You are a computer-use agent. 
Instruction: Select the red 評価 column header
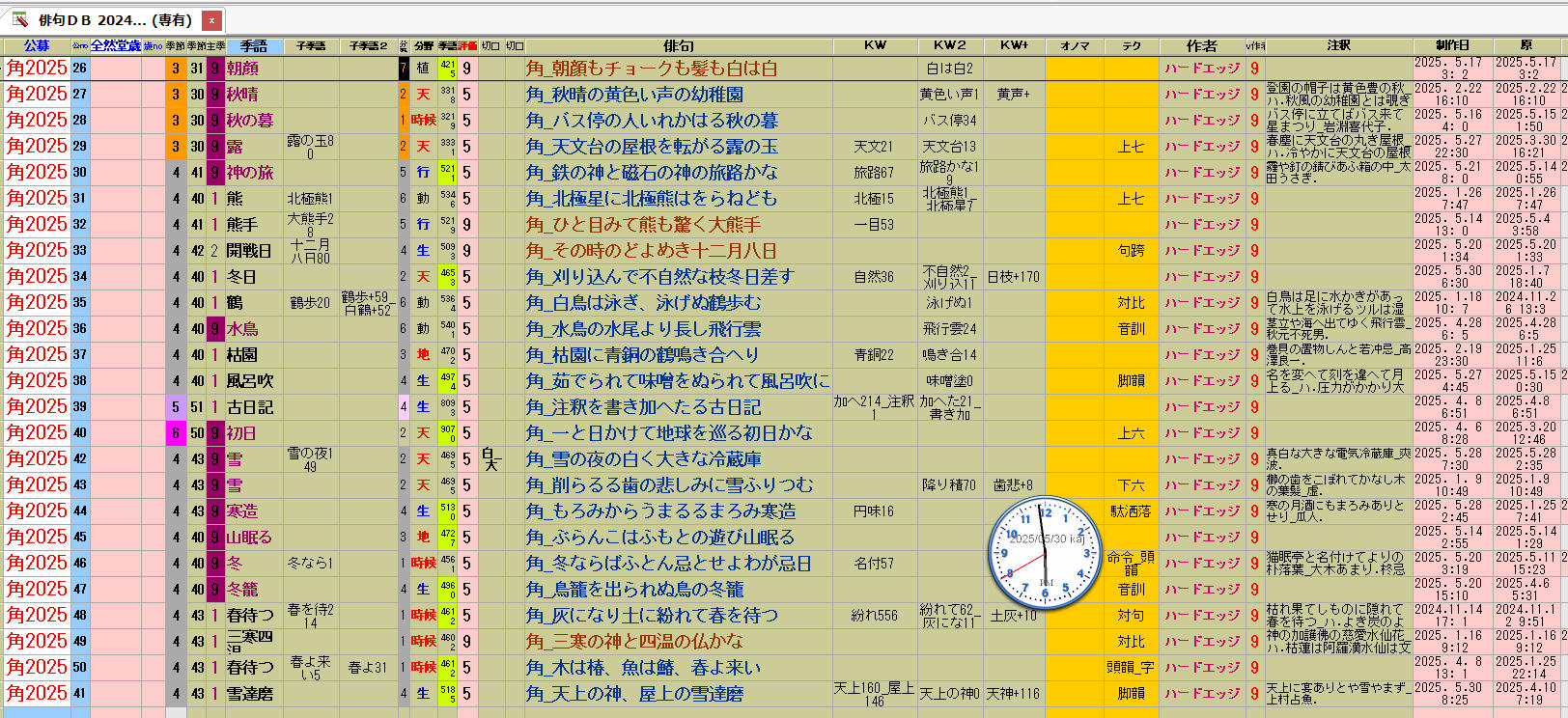467,45
